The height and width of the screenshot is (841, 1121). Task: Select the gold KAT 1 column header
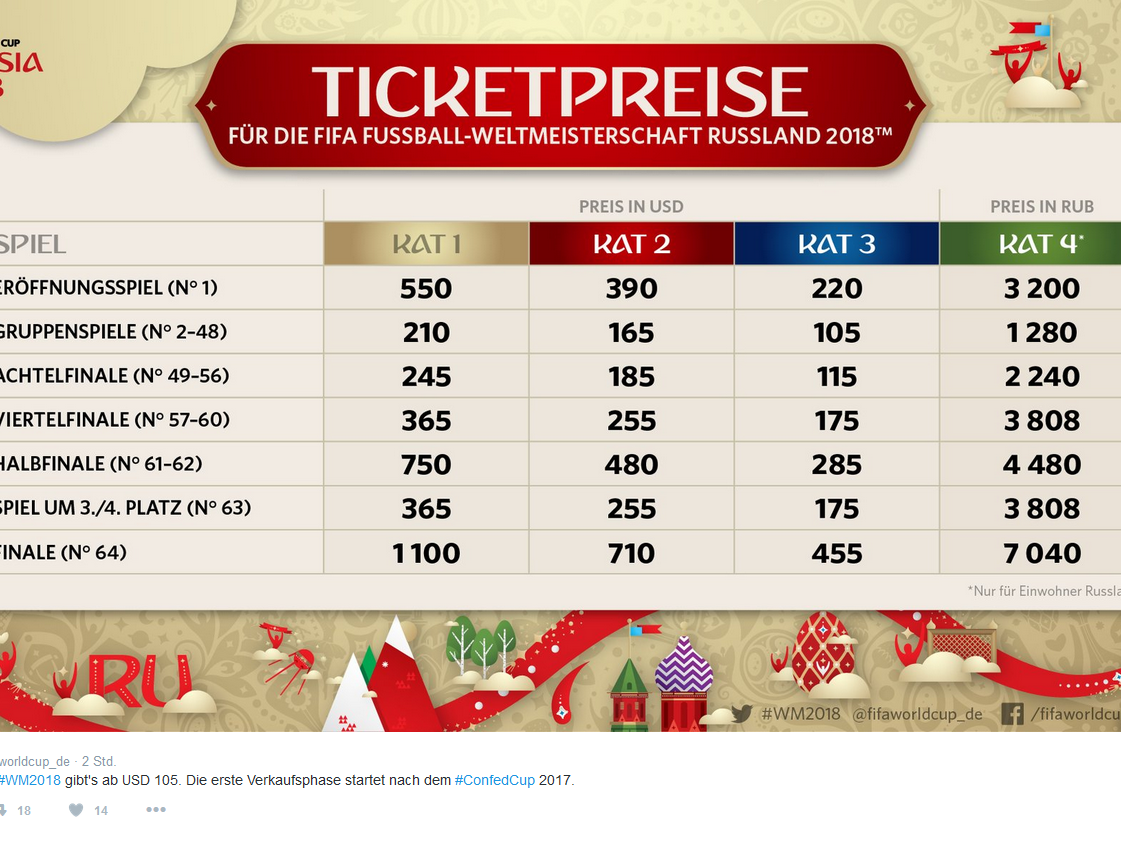click(425, 243)
